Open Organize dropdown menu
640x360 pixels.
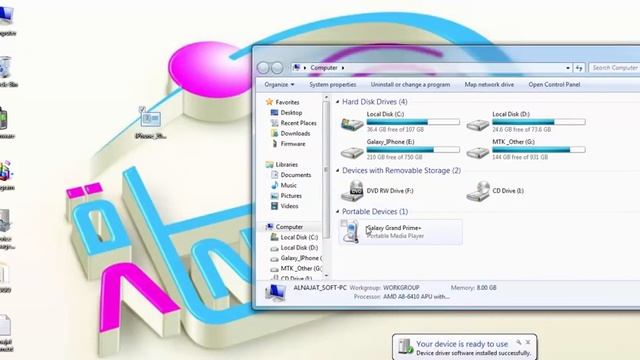[x=279, y=84]
